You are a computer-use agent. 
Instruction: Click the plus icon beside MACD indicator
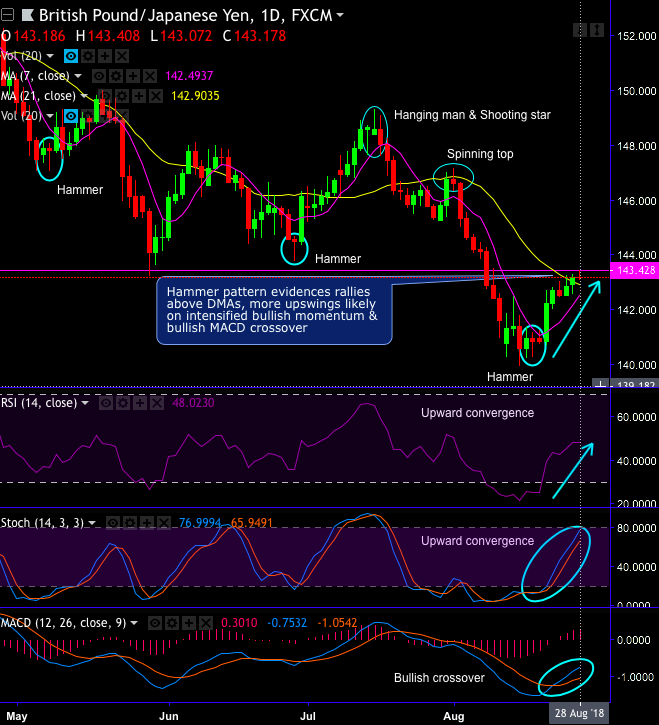[189, 623]
